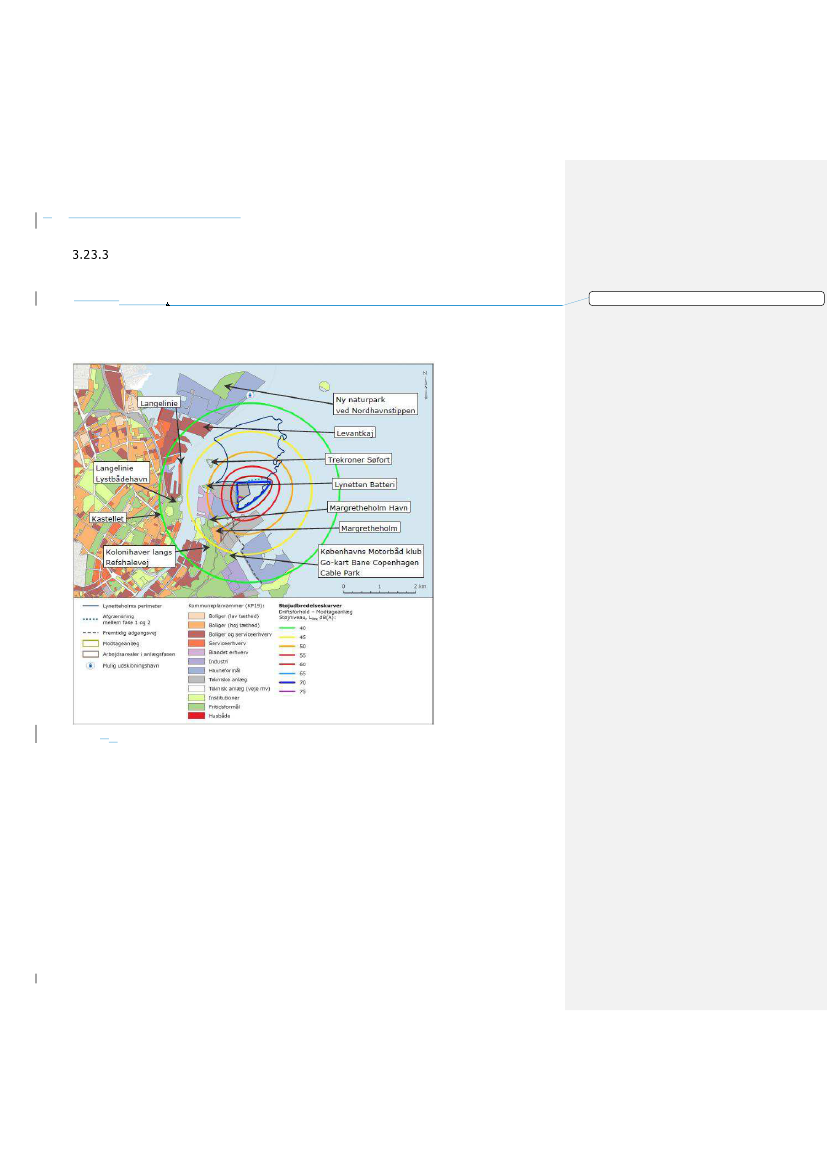827x1169 pixels.
Task: Select the empty comment balloon in the margin
Action: 706,299
